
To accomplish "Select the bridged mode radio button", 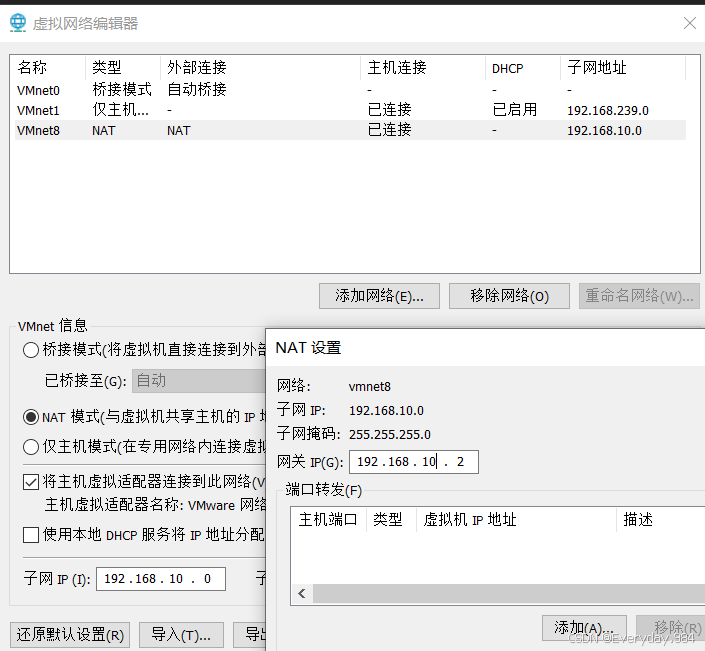I will coord(31,350).
